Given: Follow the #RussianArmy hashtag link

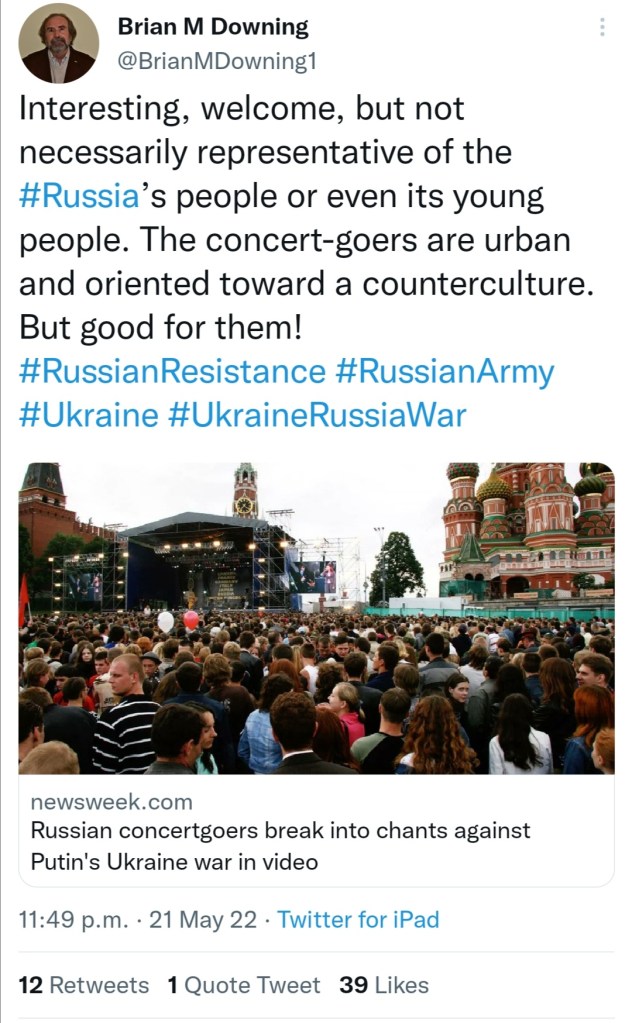Looking at the screenshot, I should point(444,371).
